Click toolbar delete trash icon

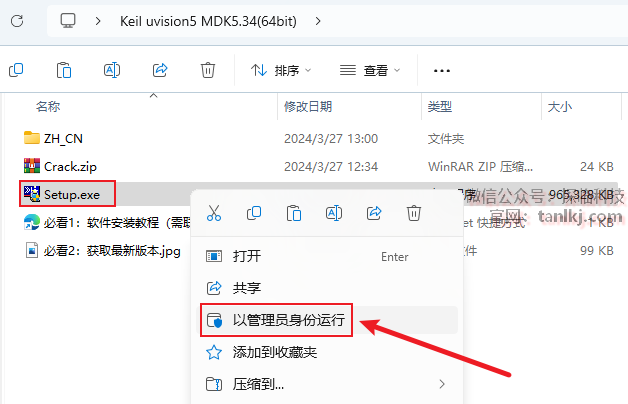[208, 70]
